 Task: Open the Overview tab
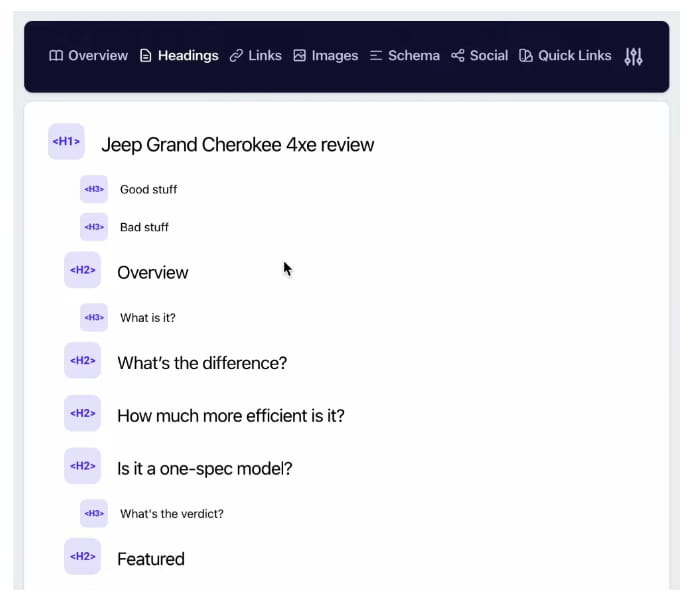88,55
